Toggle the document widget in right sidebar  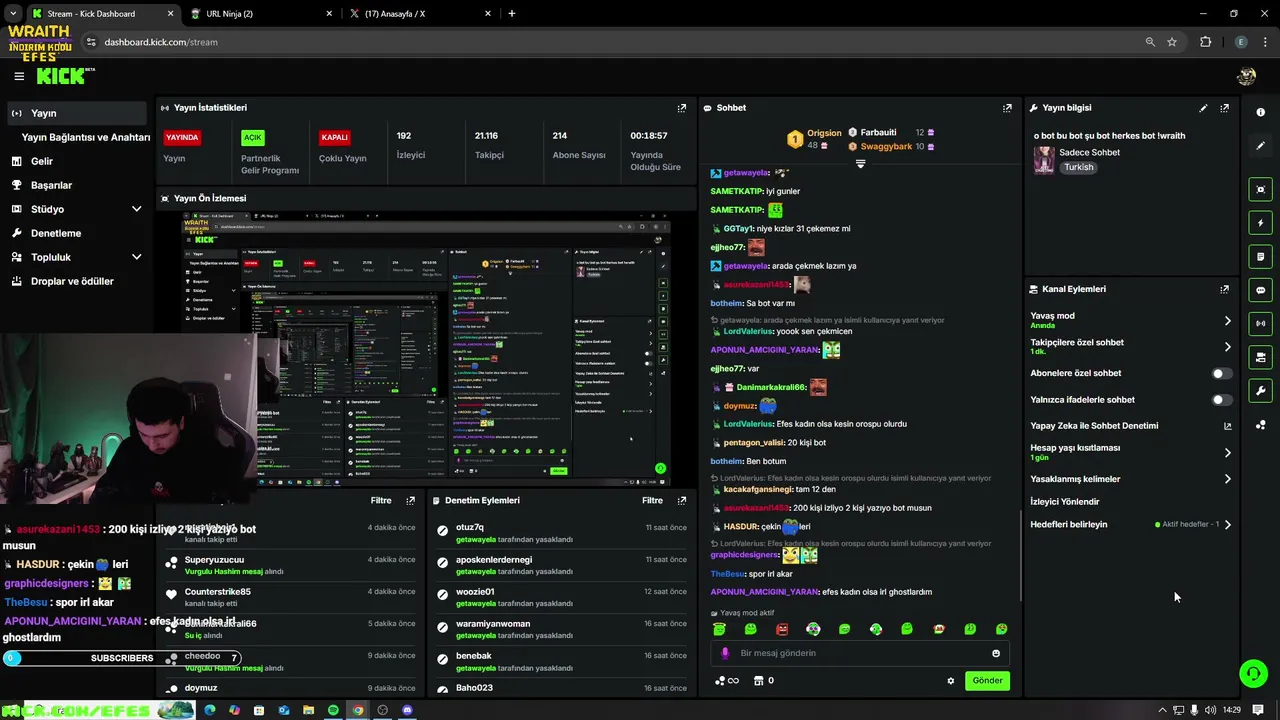pyautogui.click(x=1260, y=257)
